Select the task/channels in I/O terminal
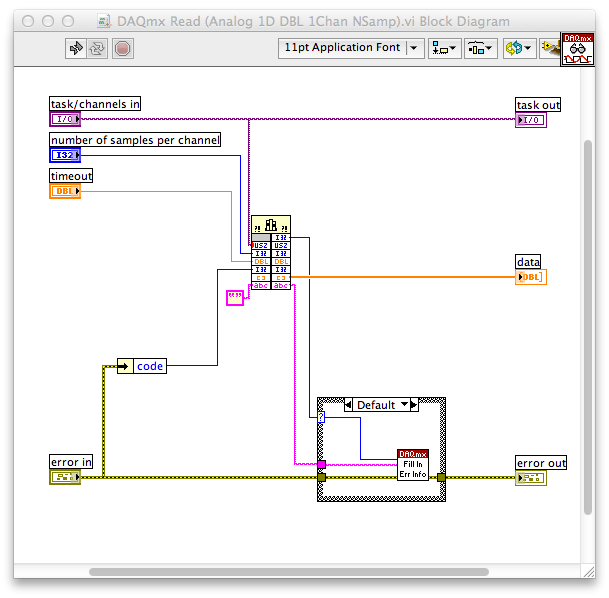 pyautogui.click(x=65, y=119)
